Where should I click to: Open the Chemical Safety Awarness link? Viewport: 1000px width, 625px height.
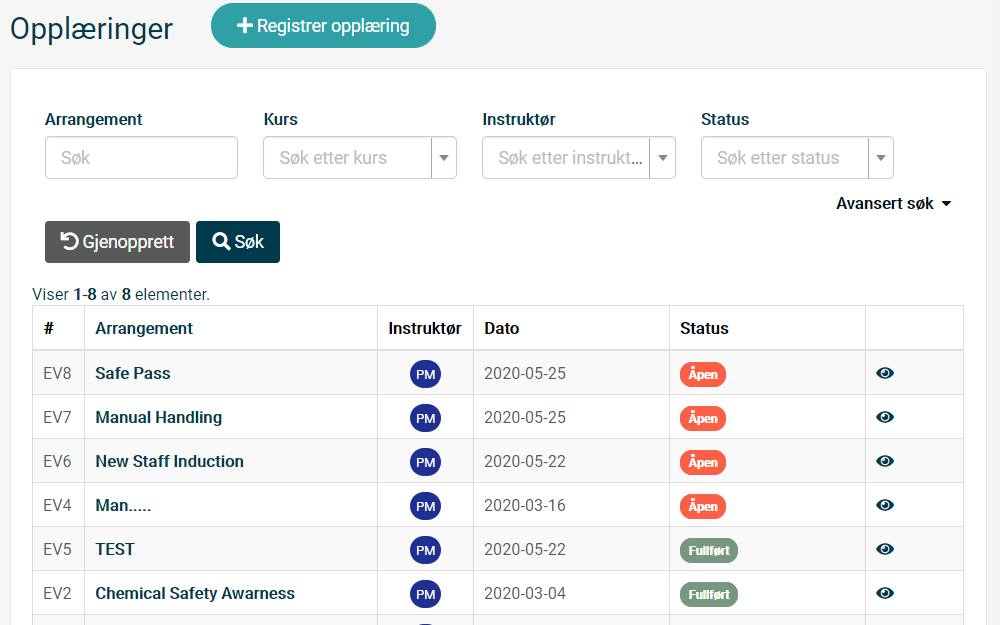click(195, 593)
